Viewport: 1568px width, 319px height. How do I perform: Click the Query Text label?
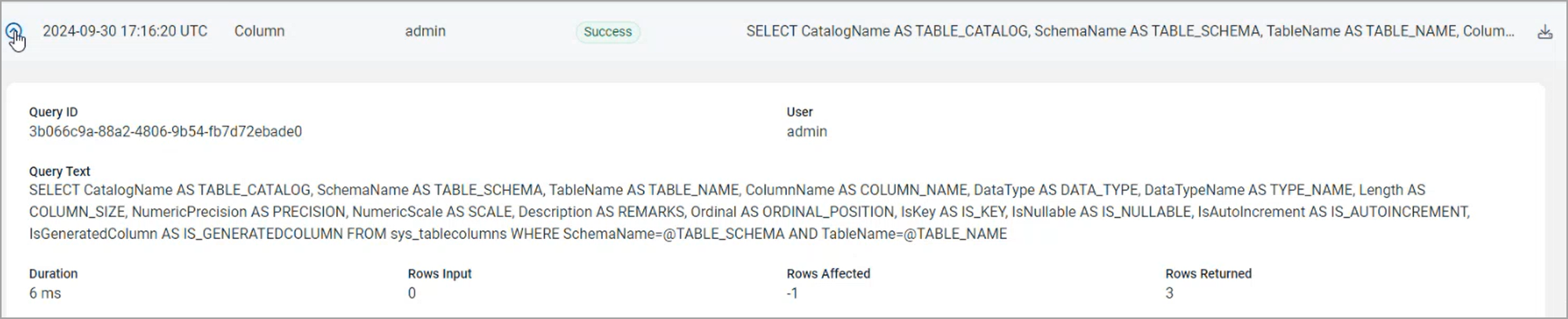coord(60,171)
